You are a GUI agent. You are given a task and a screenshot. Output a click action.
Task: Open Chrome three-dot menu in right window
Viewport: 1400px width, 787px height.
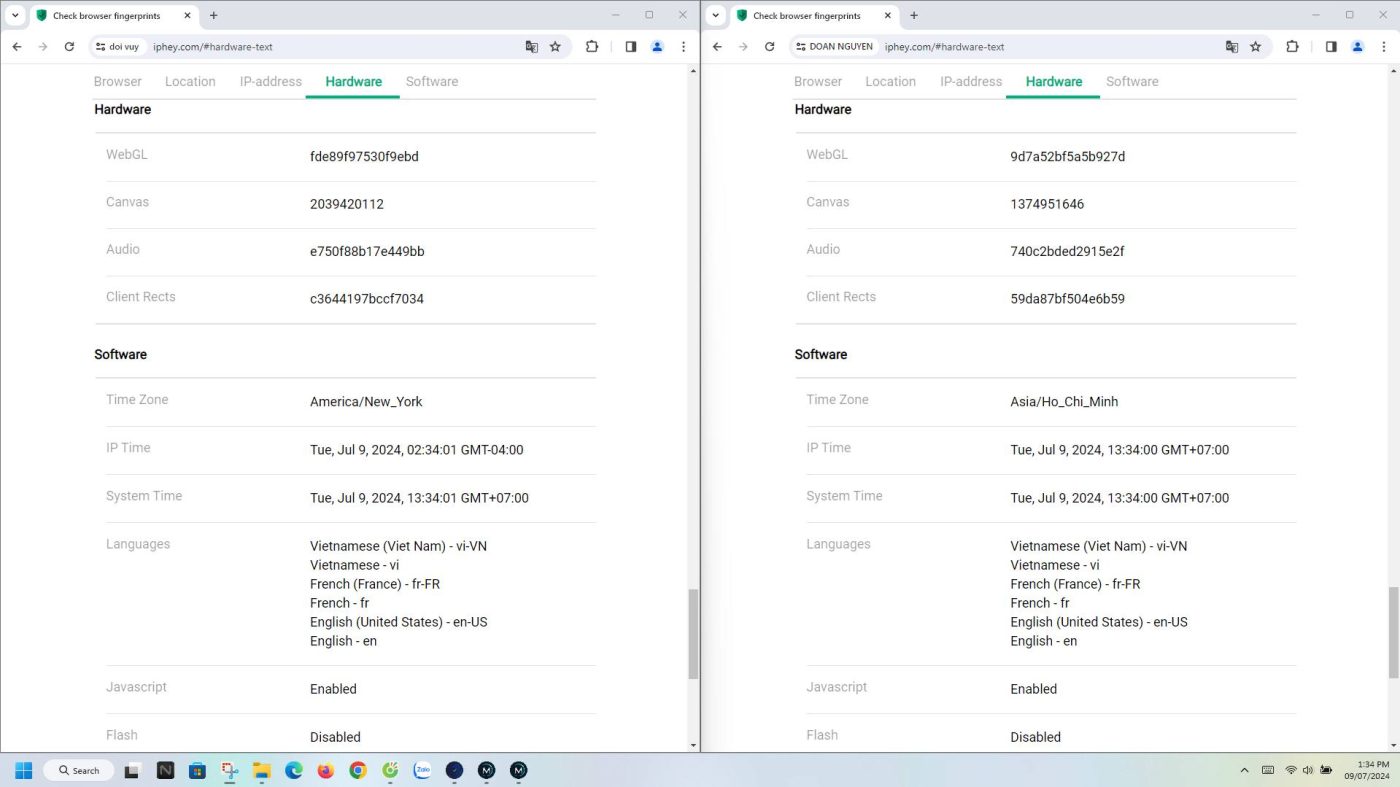tap(1383, 46)
